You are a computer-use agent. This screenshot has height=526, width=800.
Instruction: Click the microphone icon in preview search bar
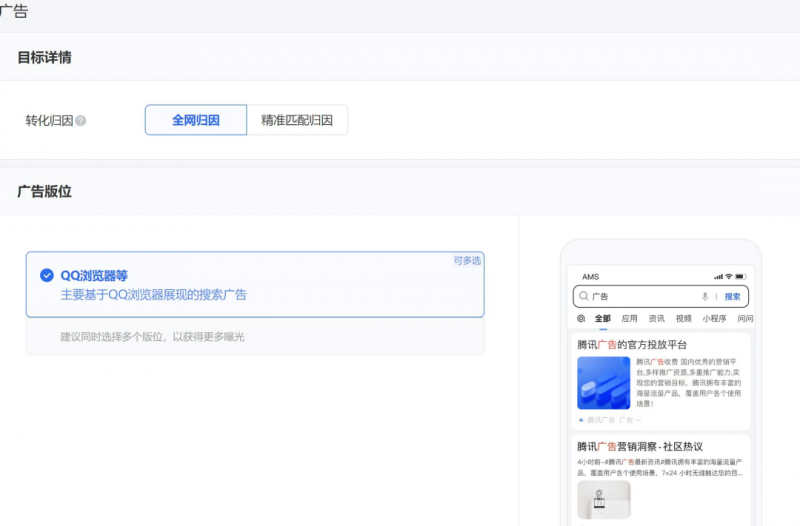(705, 297)
